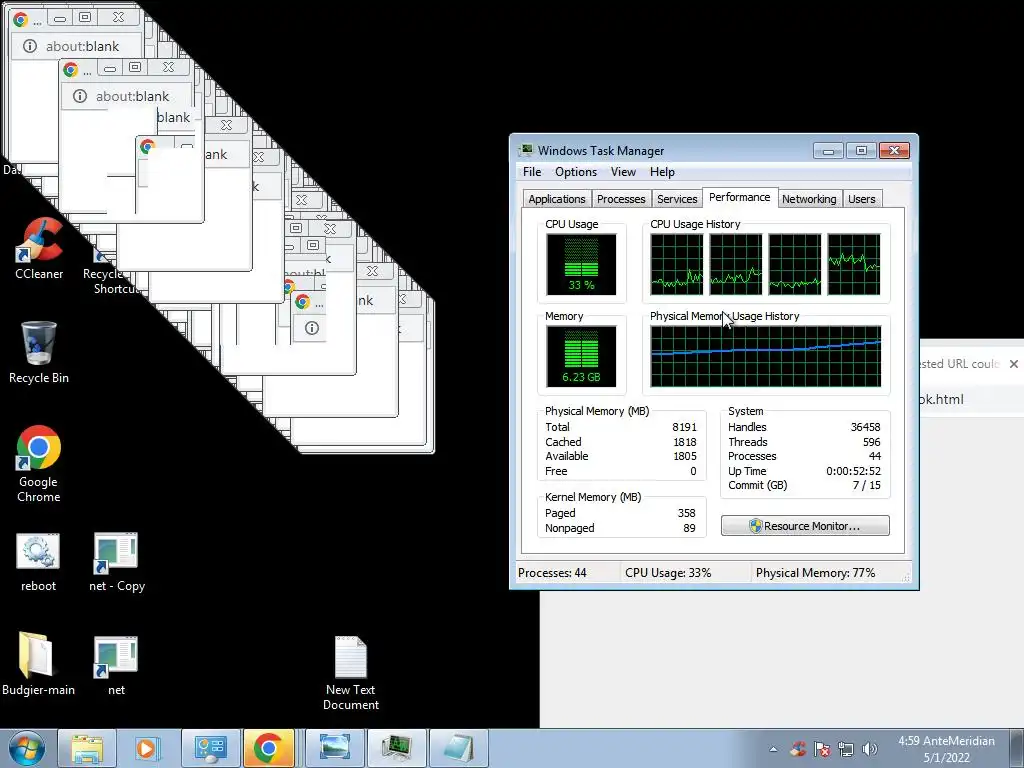
Task: Click the CPU Usage 33 % meter
Action: [581, 264]
